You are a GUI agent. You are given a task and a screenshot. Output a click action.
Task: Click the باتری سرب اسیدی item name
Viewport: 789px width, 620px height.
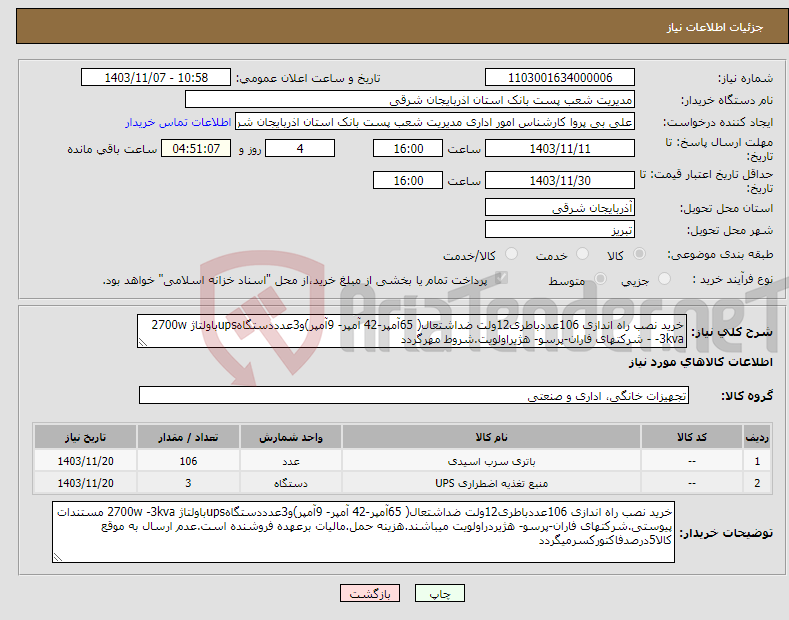491,461
